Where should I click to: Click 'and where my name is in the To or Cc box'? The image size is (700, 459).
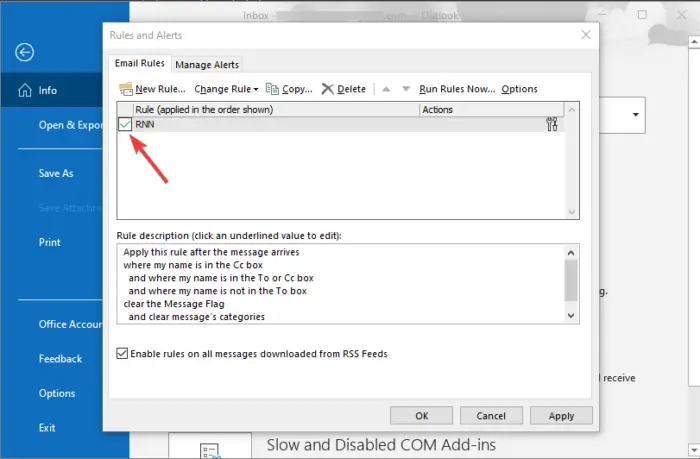(x=221, y=278)
